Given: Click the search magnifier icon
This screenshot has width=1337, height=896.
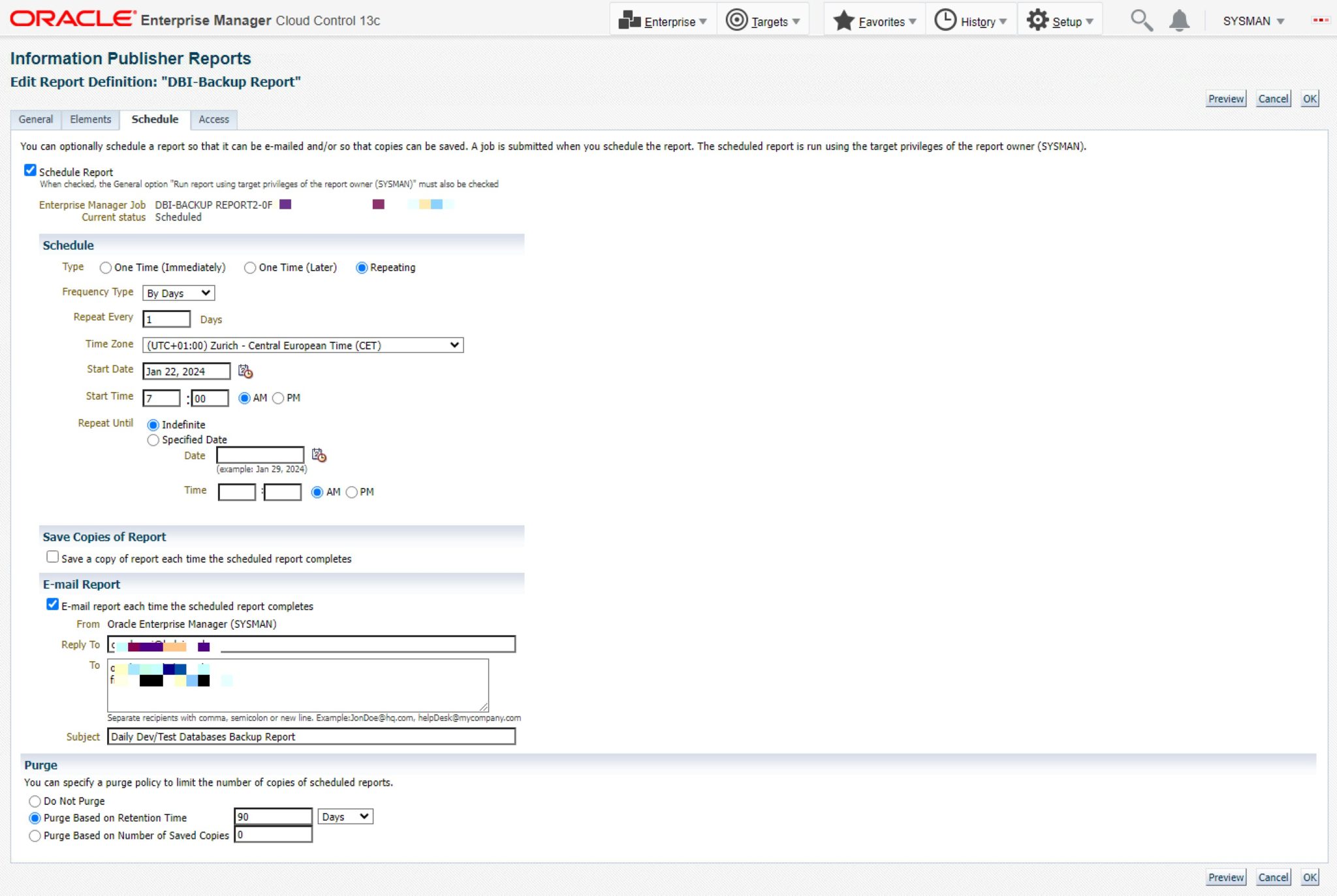Looking at the screenshot, I should coord(1141,20).
